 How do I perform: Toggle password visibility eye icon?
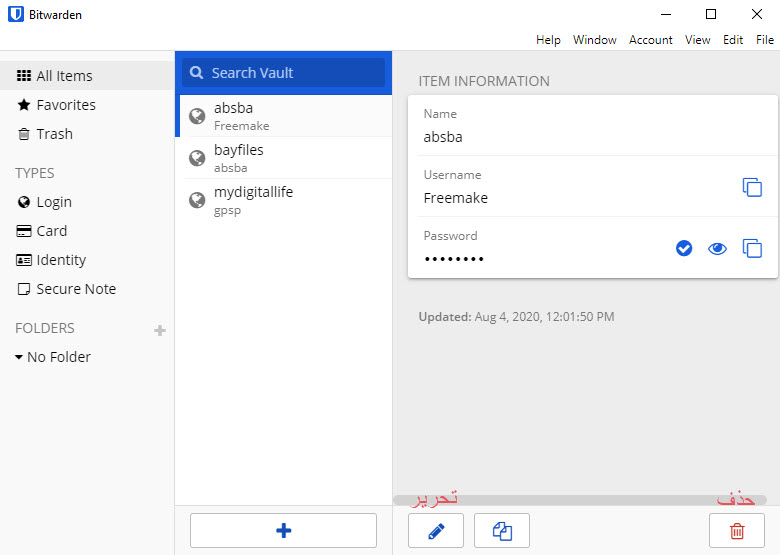coord(717,248)
